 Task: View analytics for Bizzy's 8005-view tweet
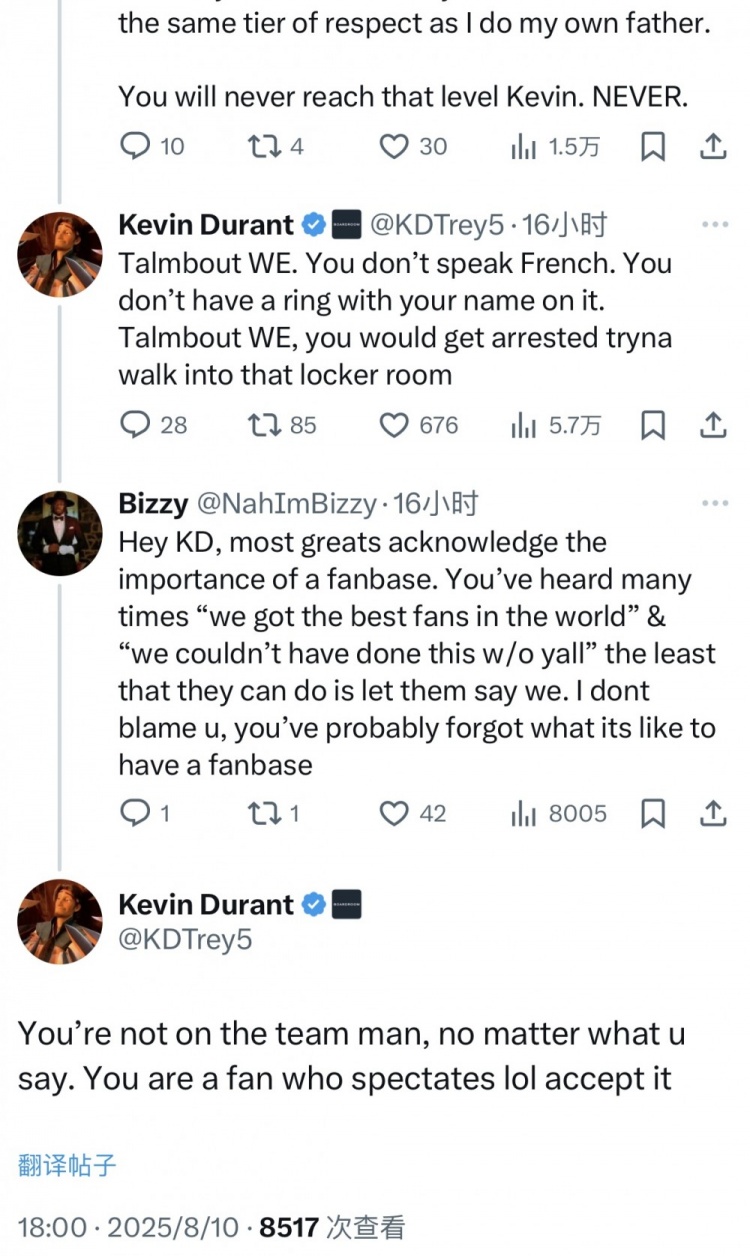click(524, 813)
